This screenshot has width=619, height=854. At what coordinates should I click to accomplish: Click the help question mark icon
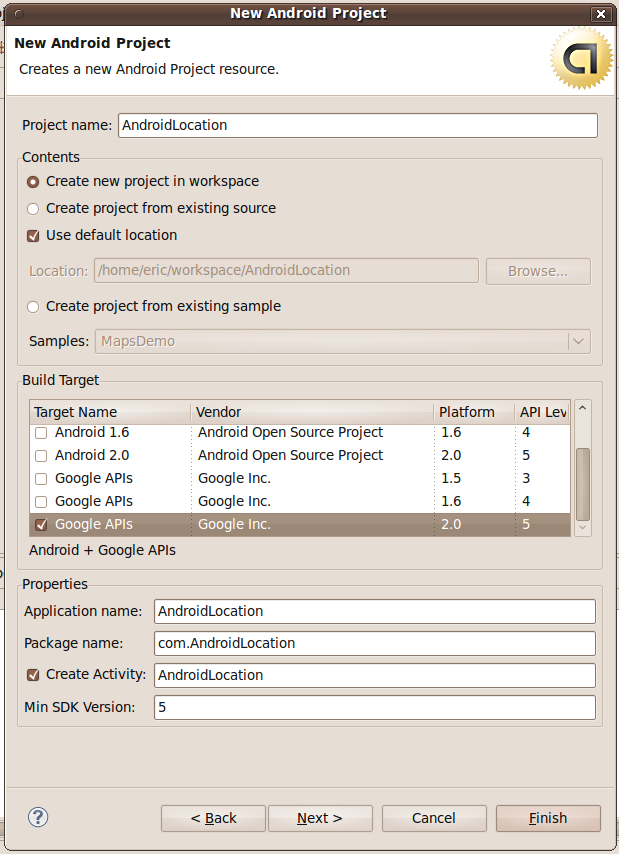pyautogui.click(x=38, y=817)
